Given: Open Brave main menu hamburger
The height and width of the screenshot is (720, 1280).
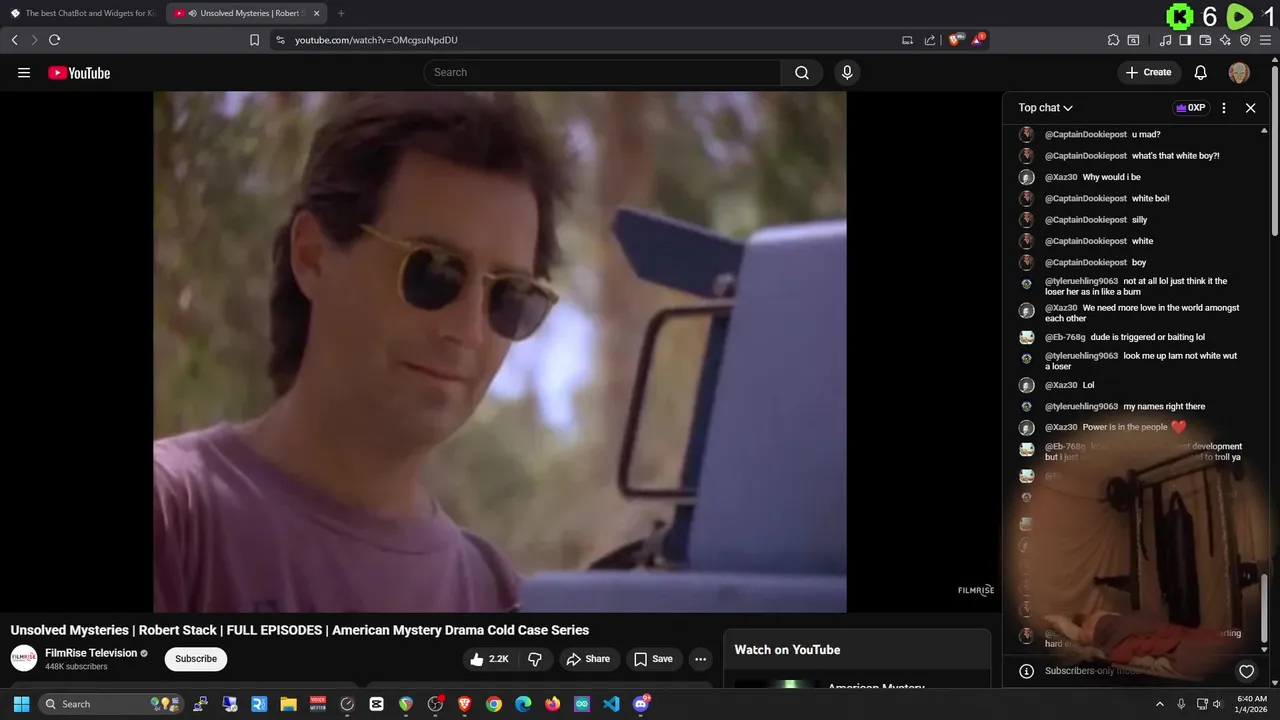Looking at the screenshot, I should click(x=1265, y=40).
